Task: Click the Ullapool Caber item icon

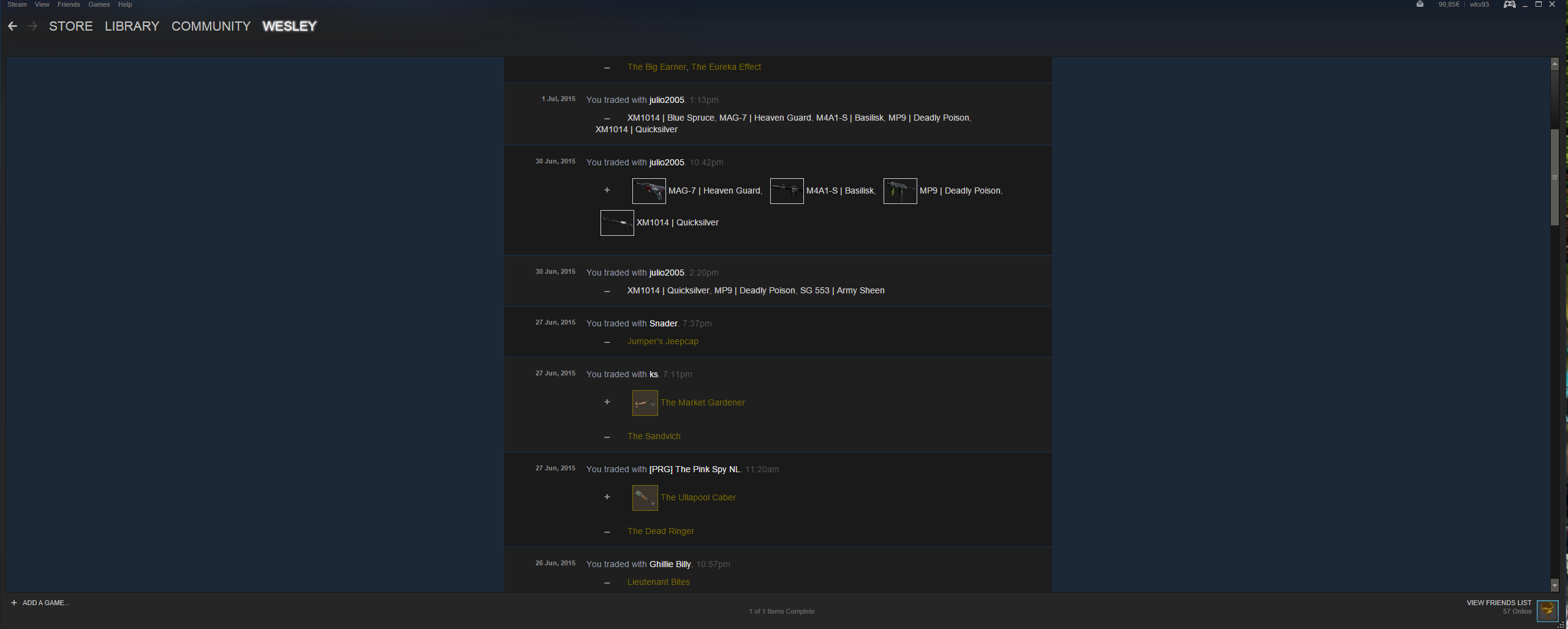Action: 645,498
